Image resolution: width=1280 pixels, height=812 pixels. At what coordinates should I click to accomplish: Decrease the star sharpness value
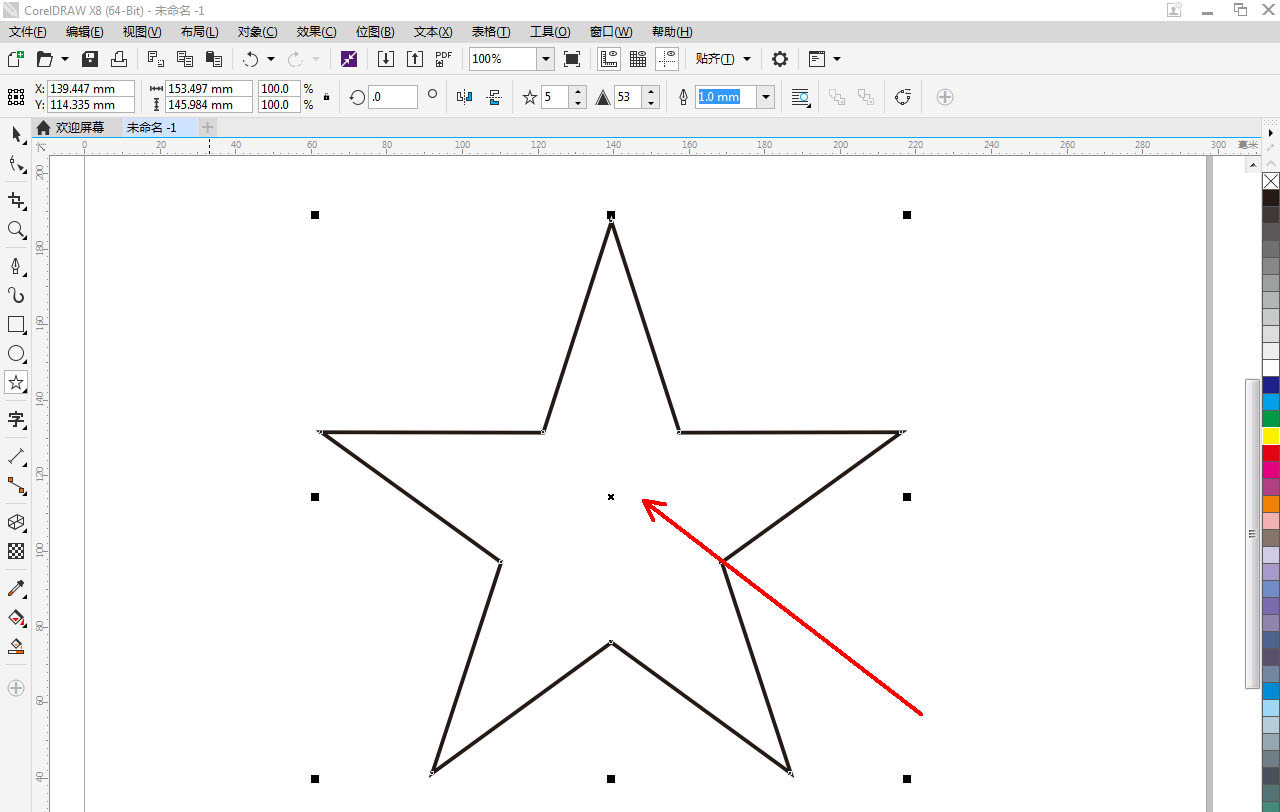tap(651, 103)
